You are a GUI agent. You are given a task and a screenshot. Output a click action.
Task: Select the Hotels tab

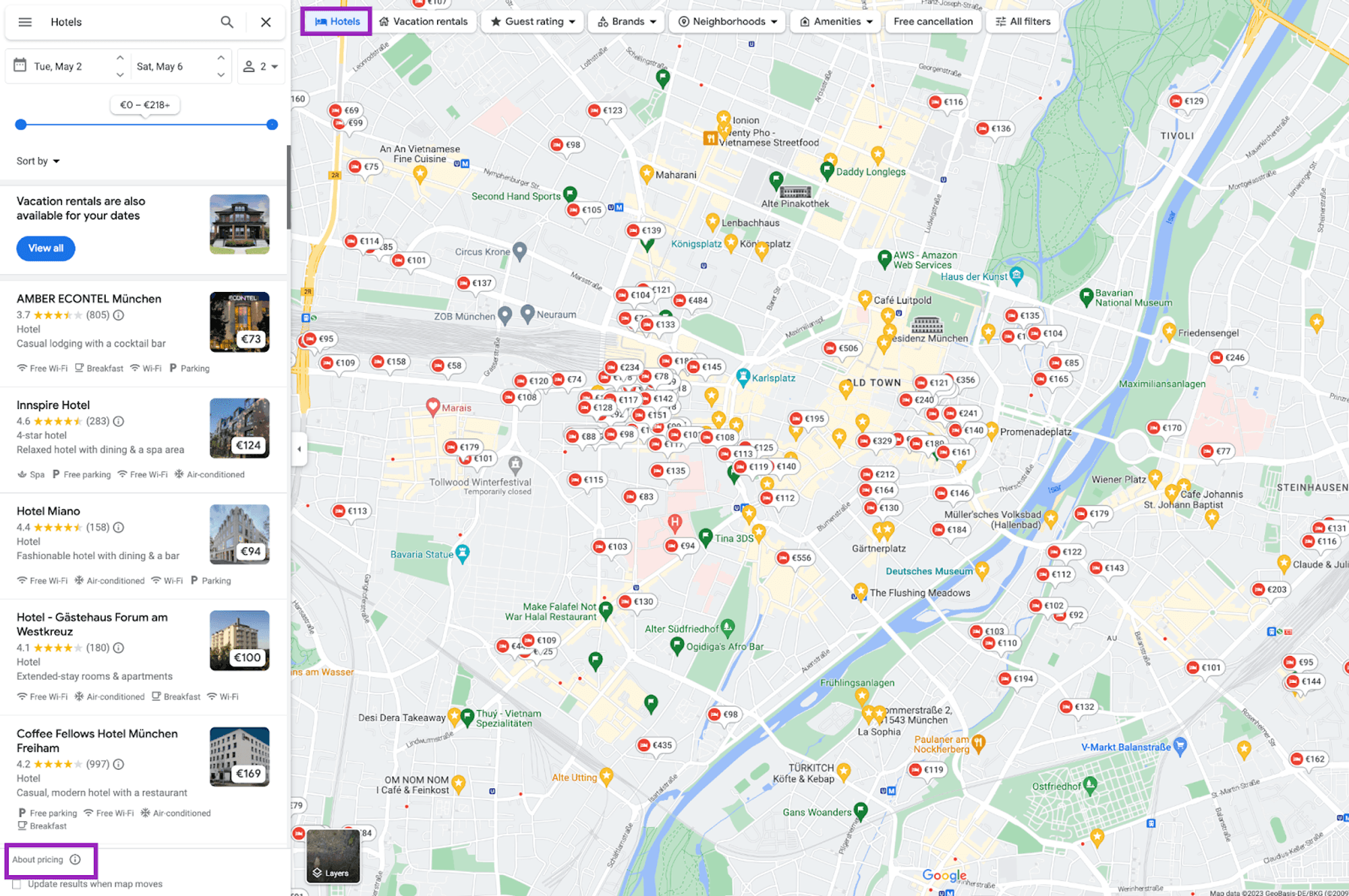(x=337, y=22)
